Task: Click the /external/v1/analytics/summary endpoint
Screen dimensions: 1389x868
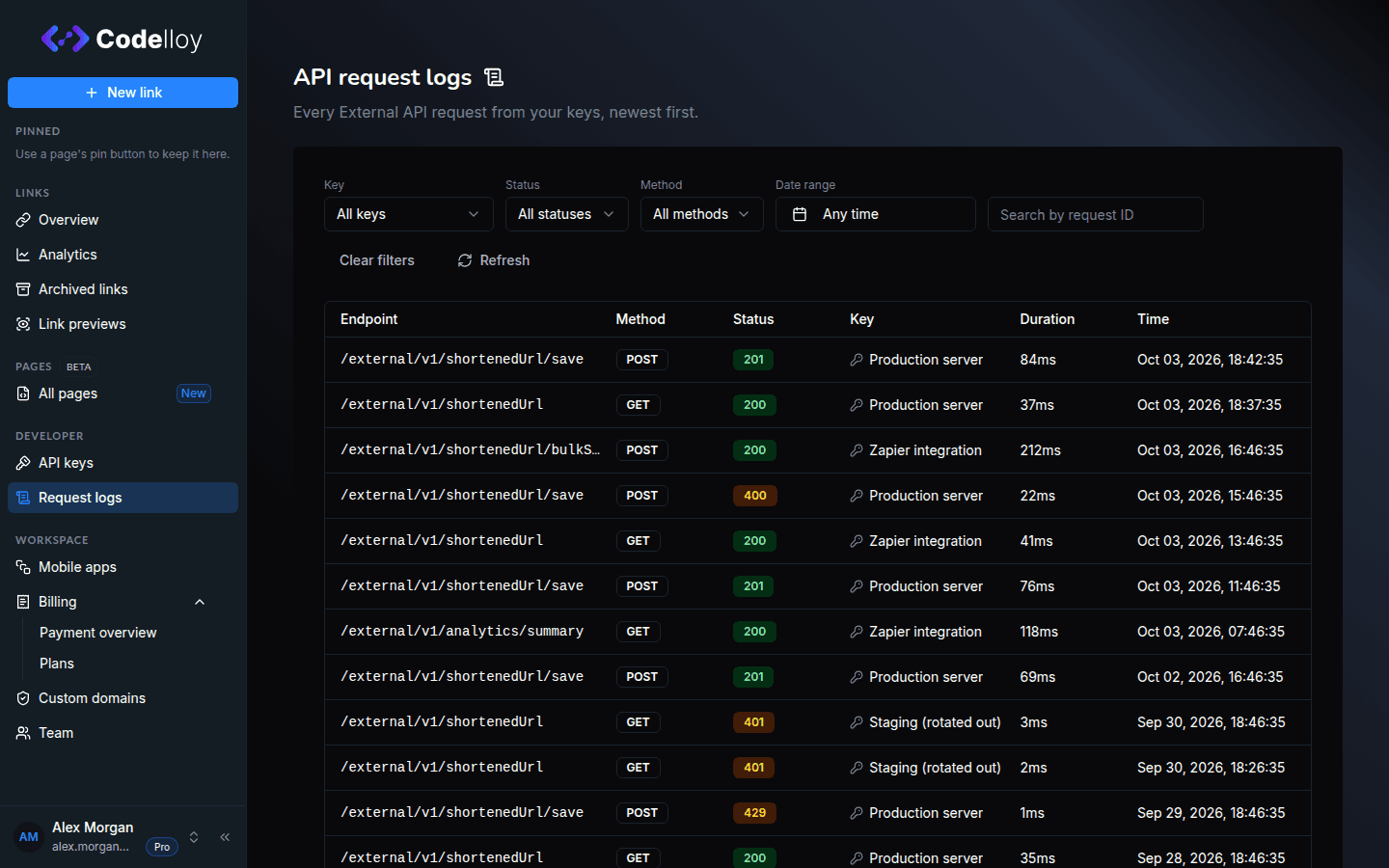Action: tap(462, 632)
